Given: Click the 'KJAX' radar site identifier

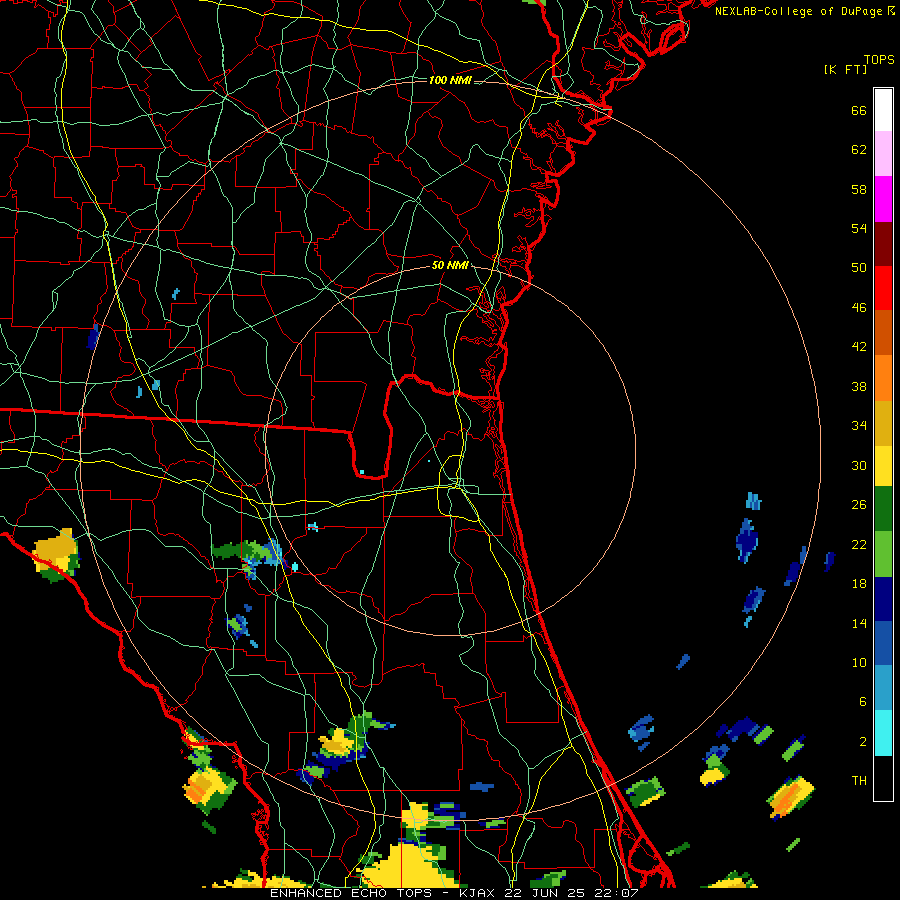Looking at the screenshot, I should [478, 893].
